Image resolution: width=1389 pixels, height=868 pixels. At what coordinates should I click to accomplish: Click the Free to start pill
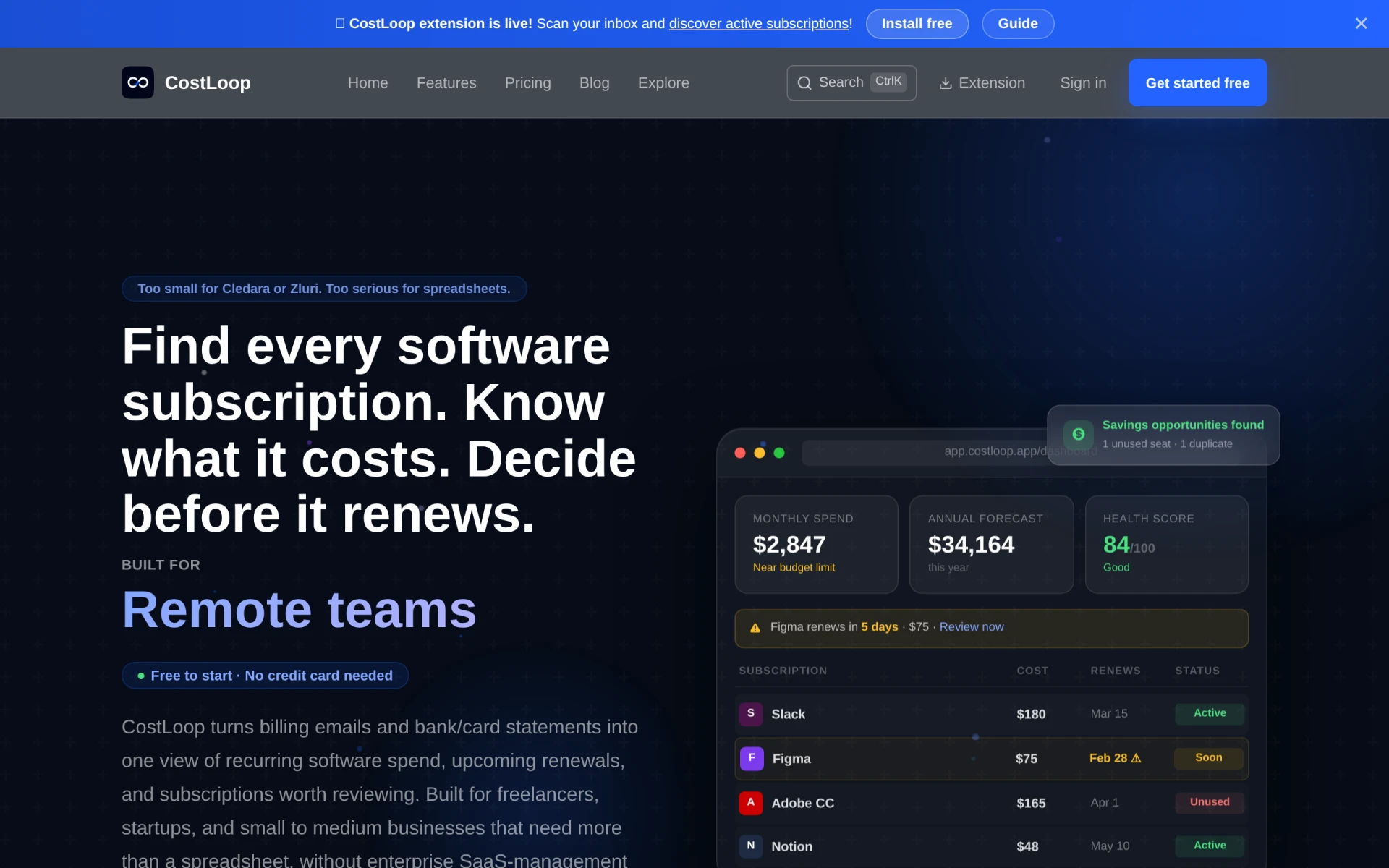pyautogui.click(x=265, y=676)
